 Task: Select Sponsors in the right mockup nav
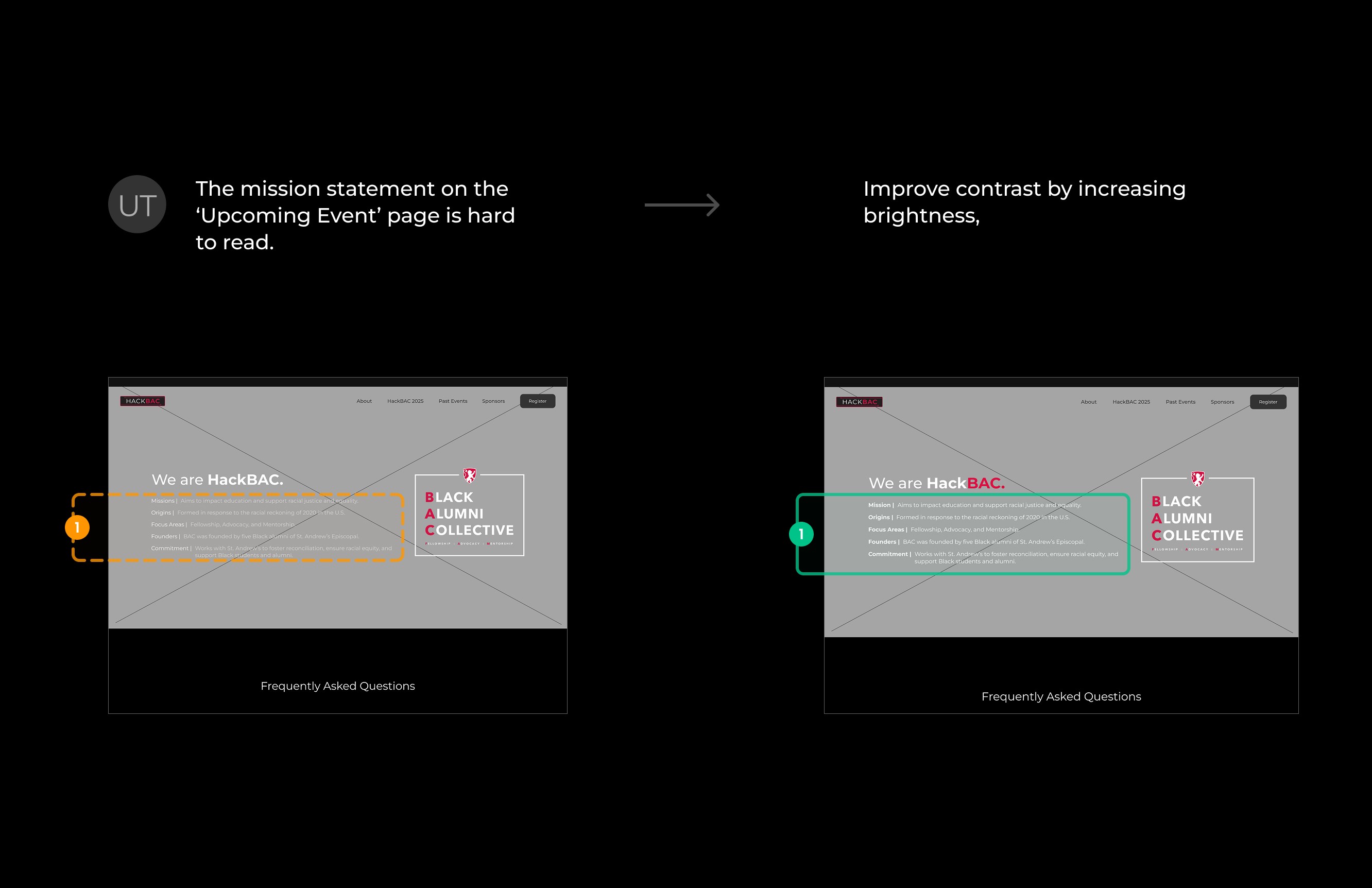pos(1222,402)
